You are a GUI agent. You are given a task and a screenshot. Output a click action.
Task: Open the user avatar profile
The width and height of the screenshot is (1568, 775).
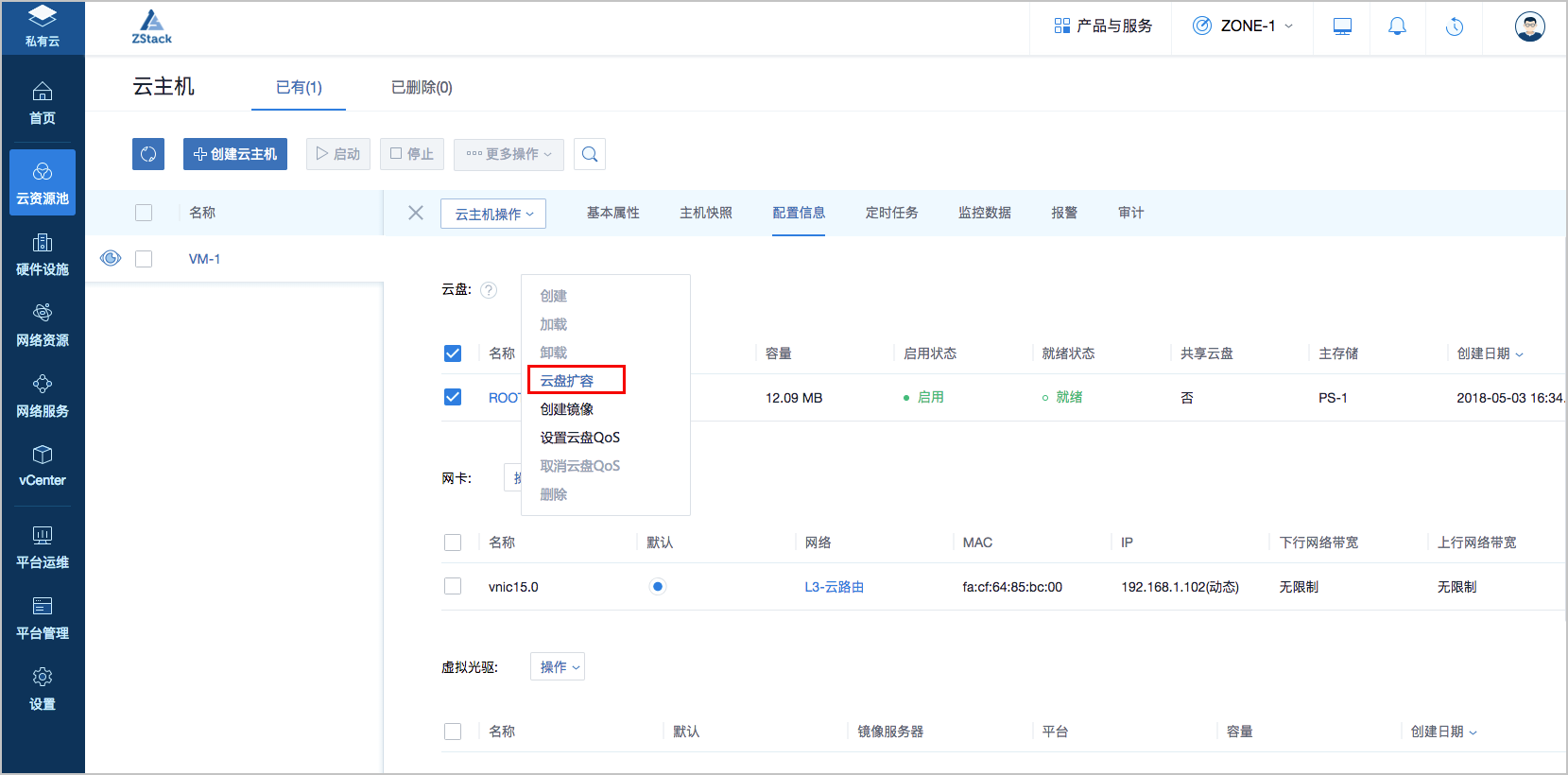click(x=1528, y=26)
